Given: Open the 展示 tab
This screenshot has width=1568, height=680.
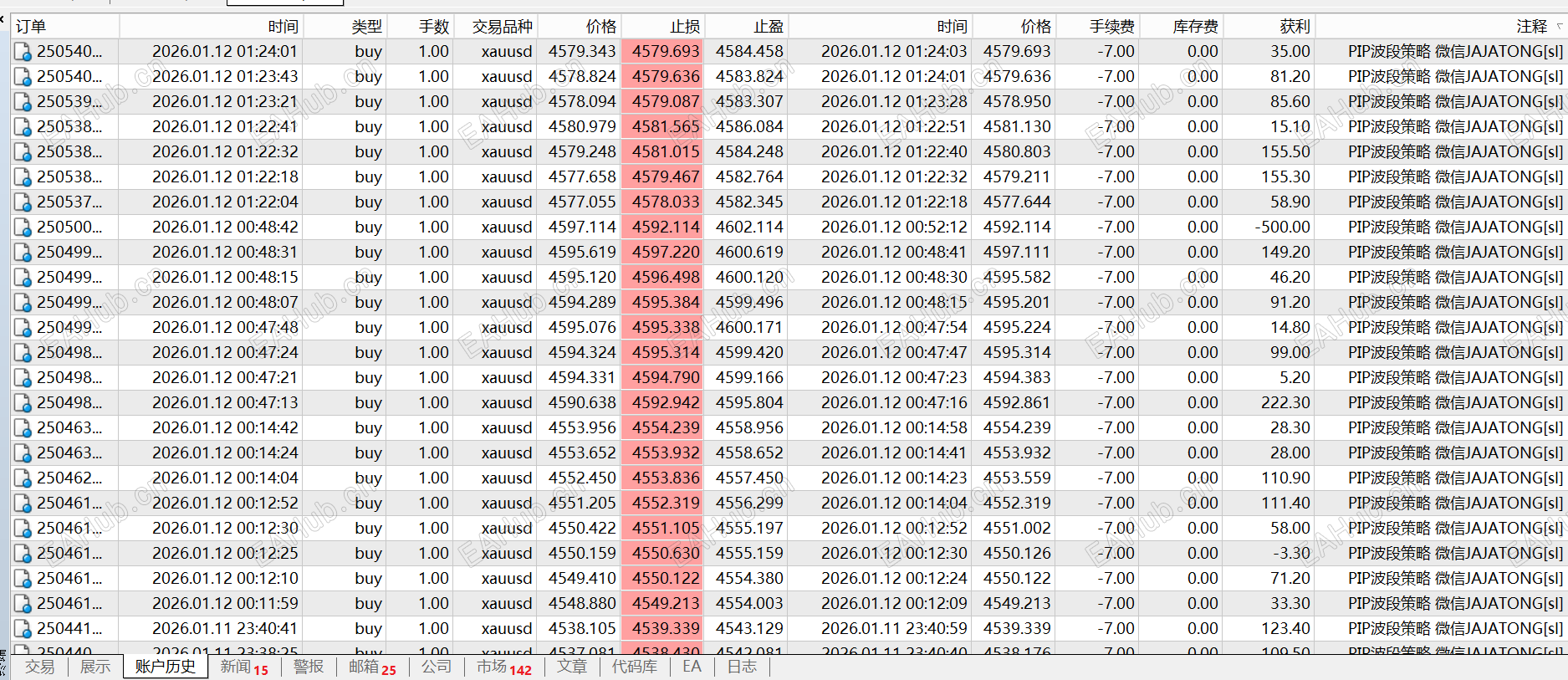Looking at the screenshot, I should click(95, 667).
